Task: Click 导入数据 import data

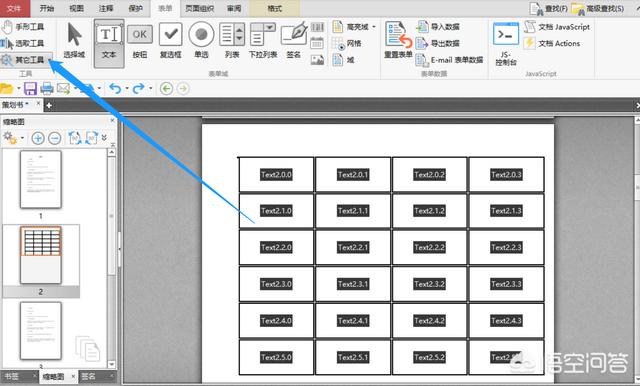Action: tap(438, 27)
